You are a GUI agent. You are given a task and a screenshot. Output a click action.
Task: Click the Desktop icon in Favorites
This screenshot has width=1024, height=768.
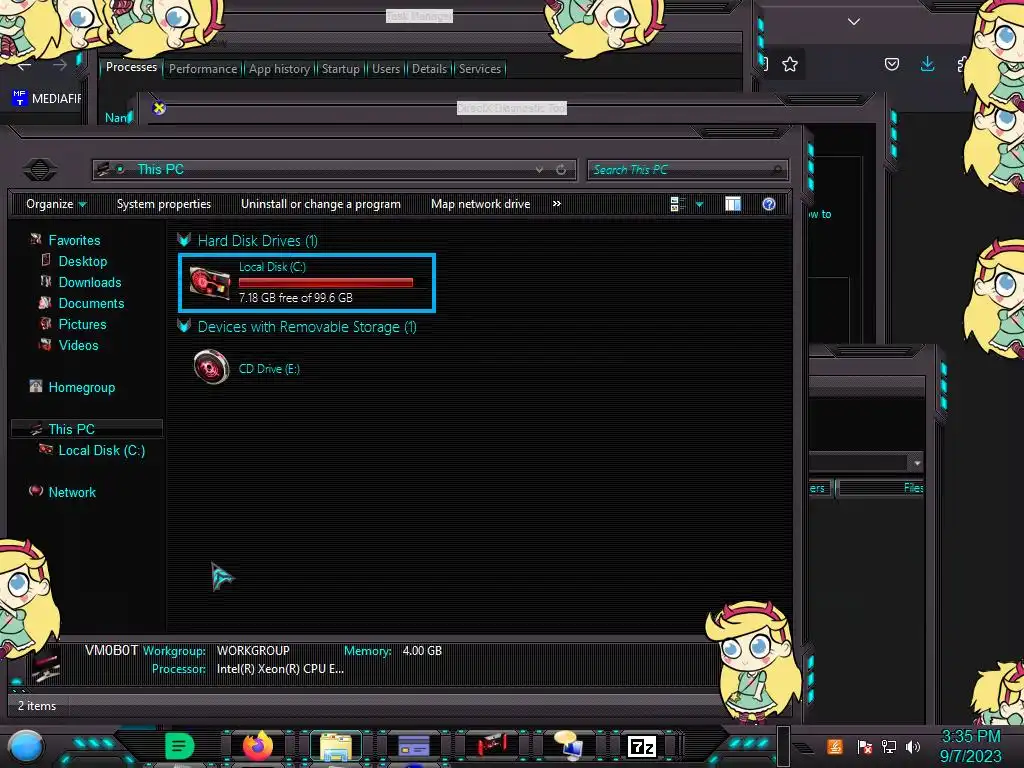tap(46, 261)
